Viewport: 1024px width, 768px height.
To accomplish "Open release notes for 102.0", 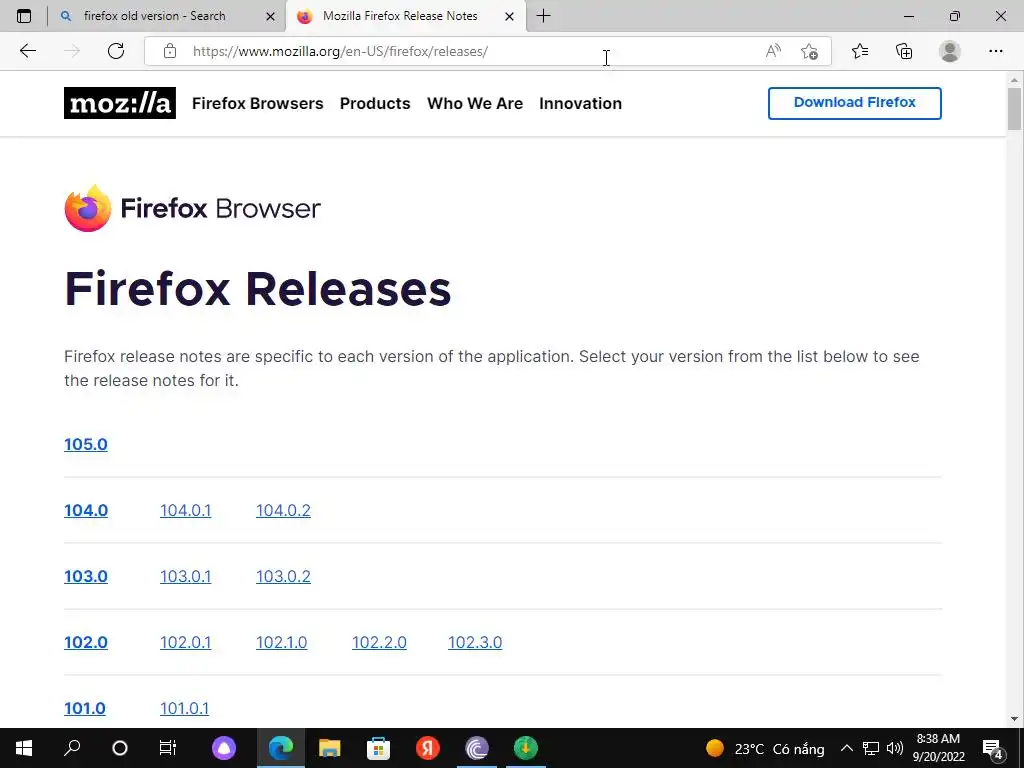I will [x=86, y=642].
